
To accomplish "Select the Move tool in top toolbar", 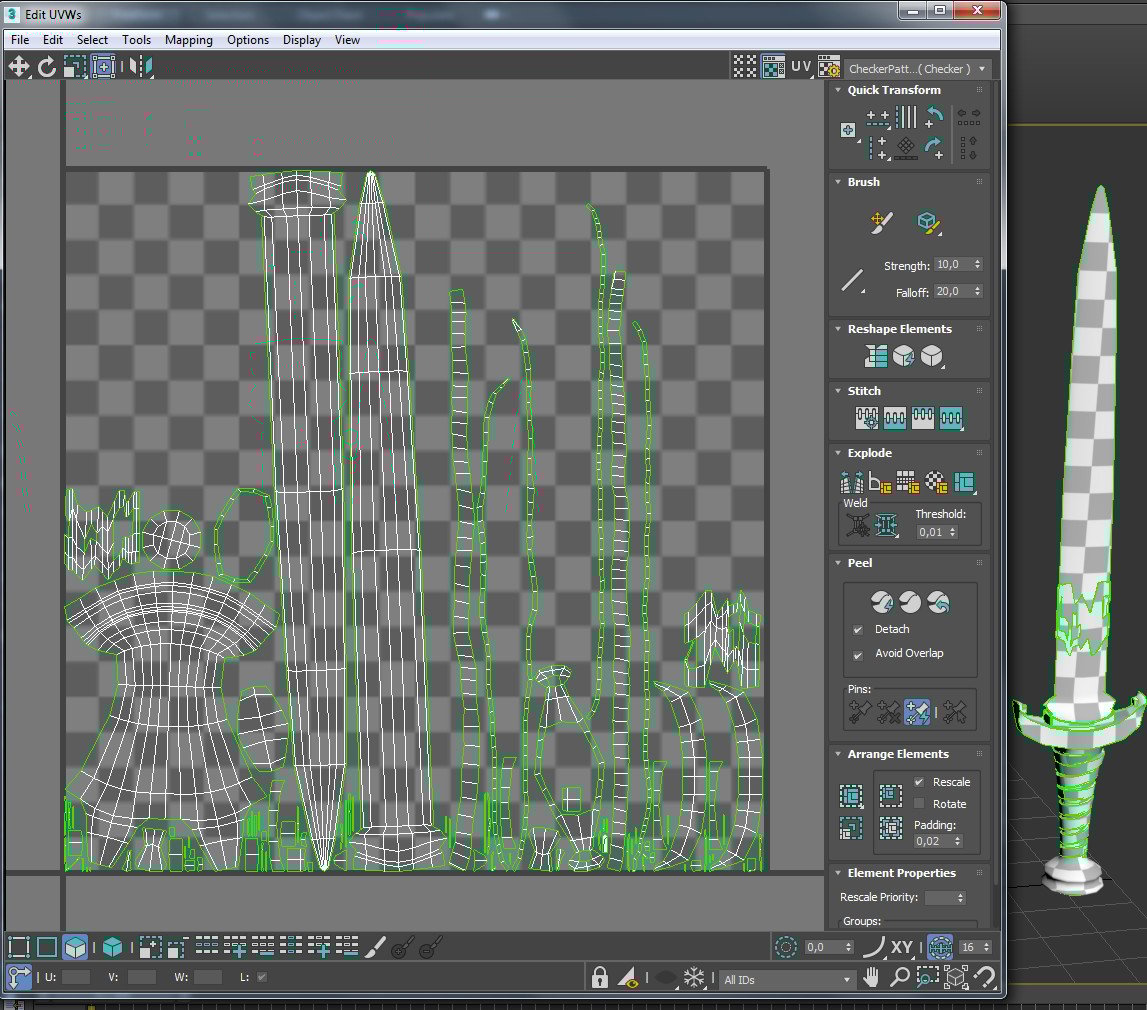I will (x=18, y=67).
